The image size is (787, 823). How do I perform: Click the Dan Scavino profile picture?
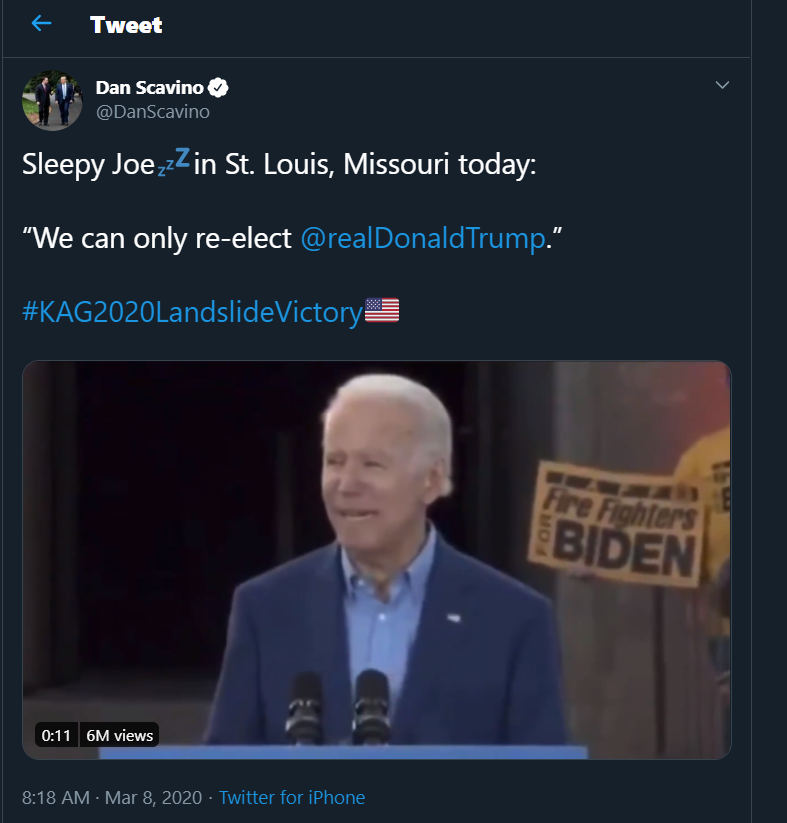[52, 100]
